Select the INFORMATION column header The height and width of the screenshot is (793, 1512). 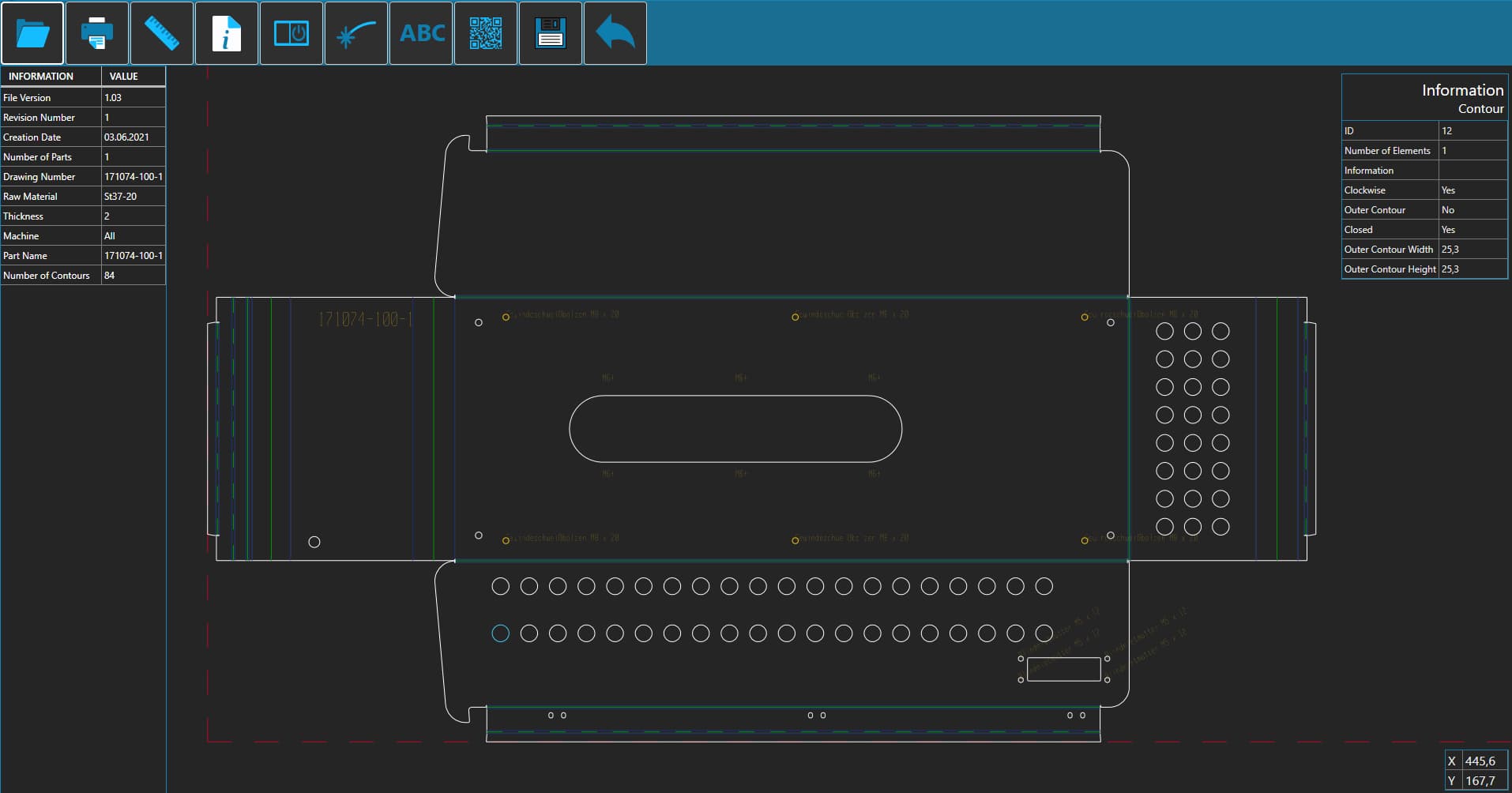51,76
